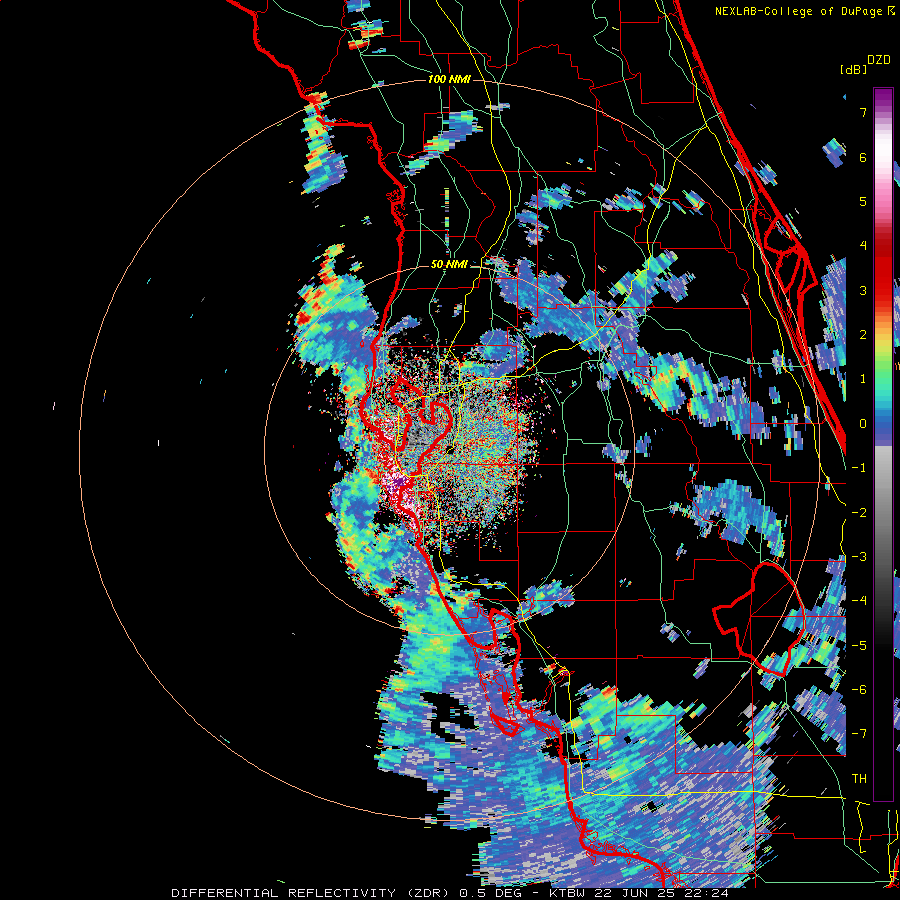Select the 1 value on color scale
Image resolution: width=900 pixels, height=900 pixels.
tap(863, 379)
